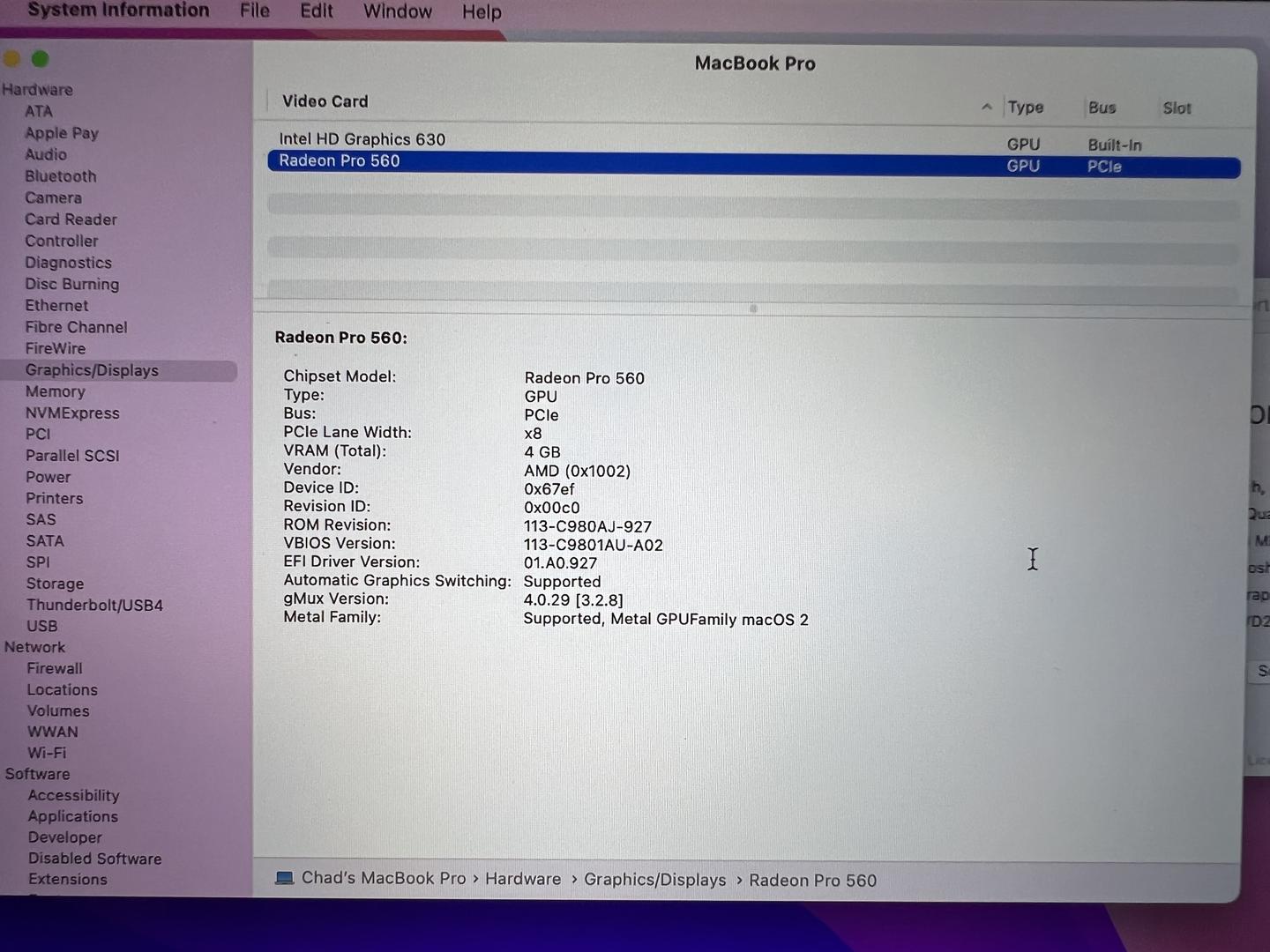The height and width of the screenshot is (952, 1270).
Task: Select SATA in the sidebar
Action: pyautogui.click(x=45, y=540)
